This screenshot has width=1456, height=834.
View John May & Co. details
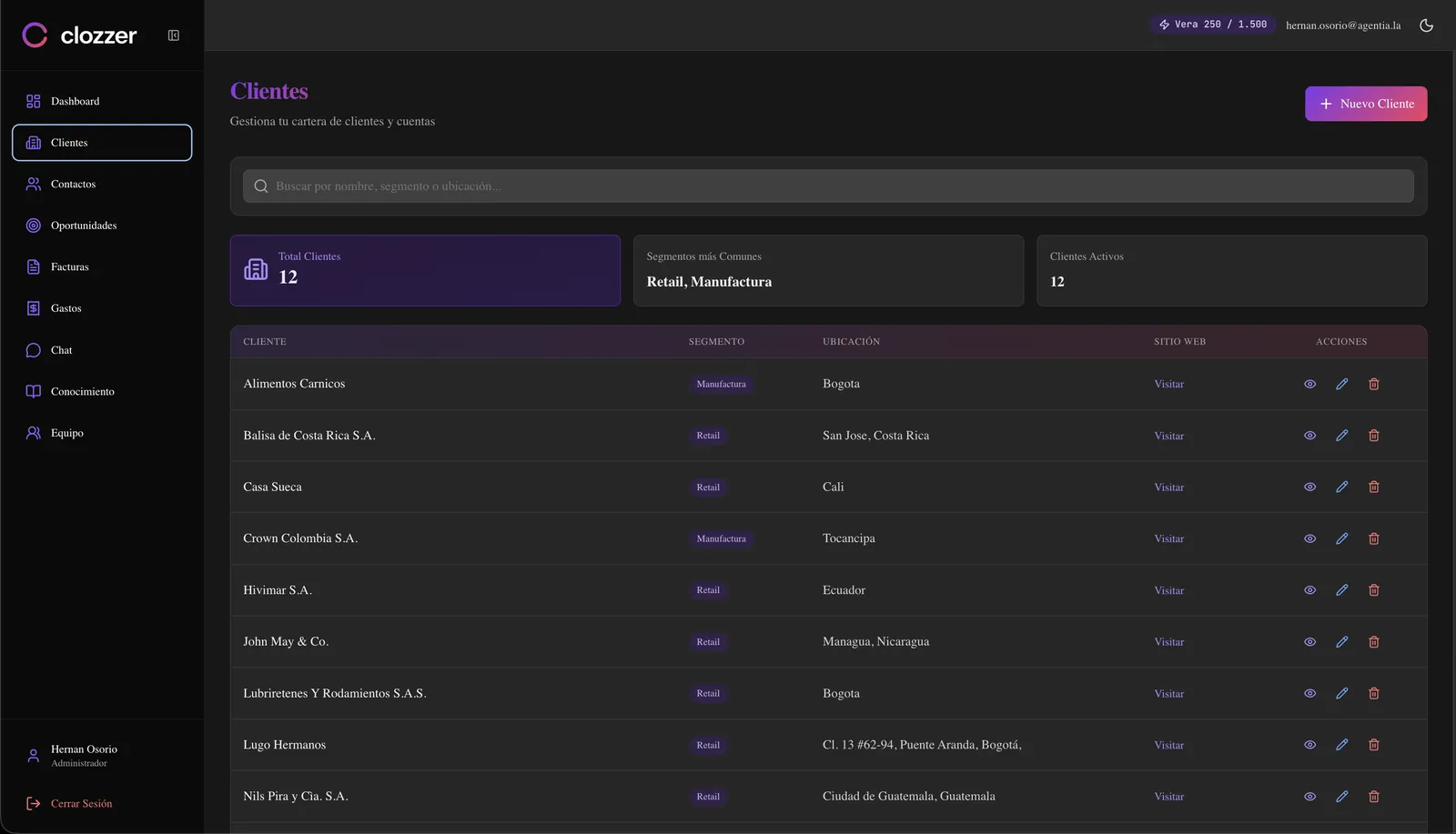click(x=1309, y=642)
